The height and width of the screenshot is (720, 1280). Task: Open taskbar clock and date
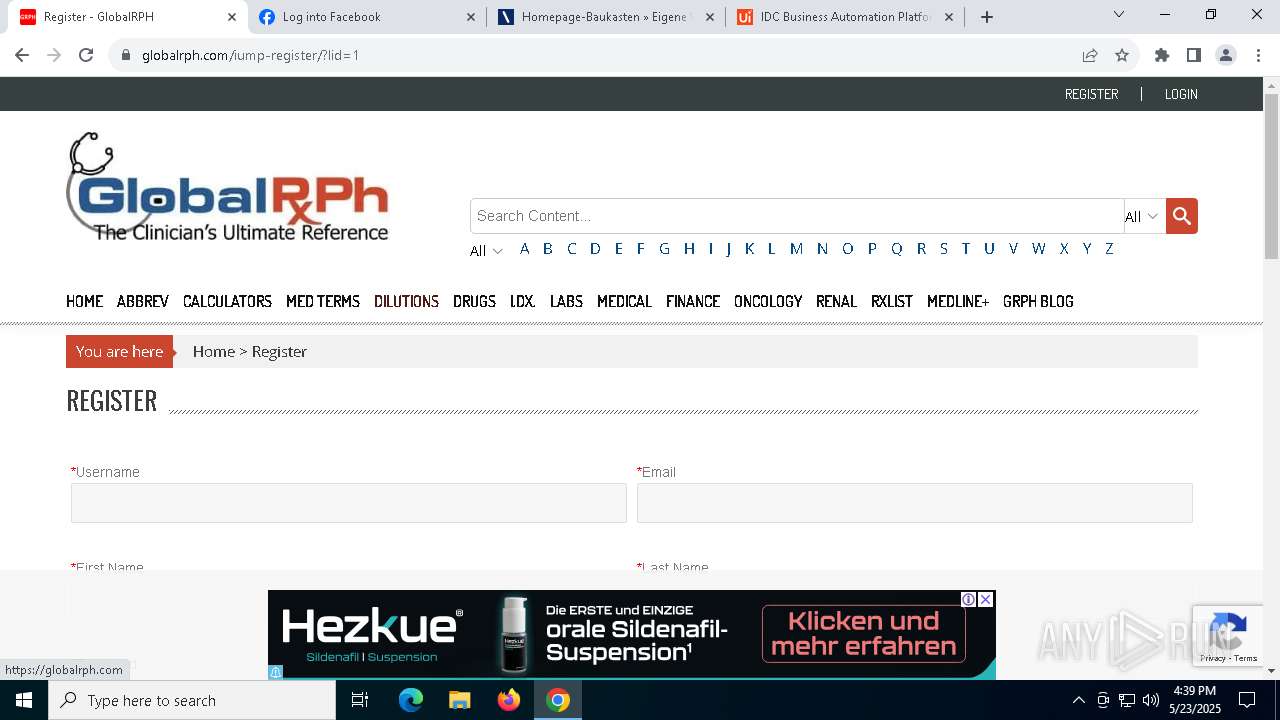(x=1195, y=700)
